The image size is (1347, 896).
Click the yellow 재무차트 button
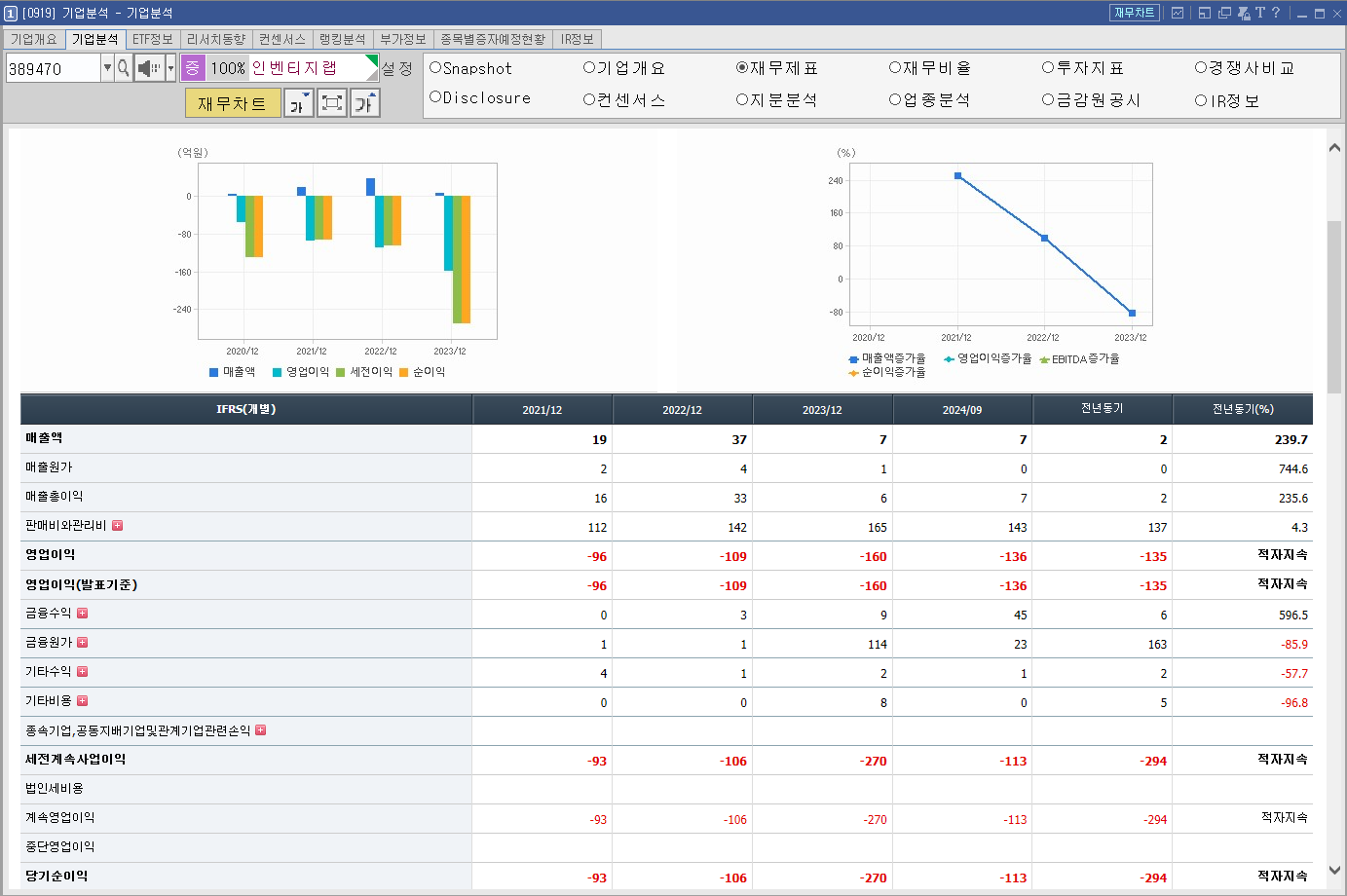[233, 103]
